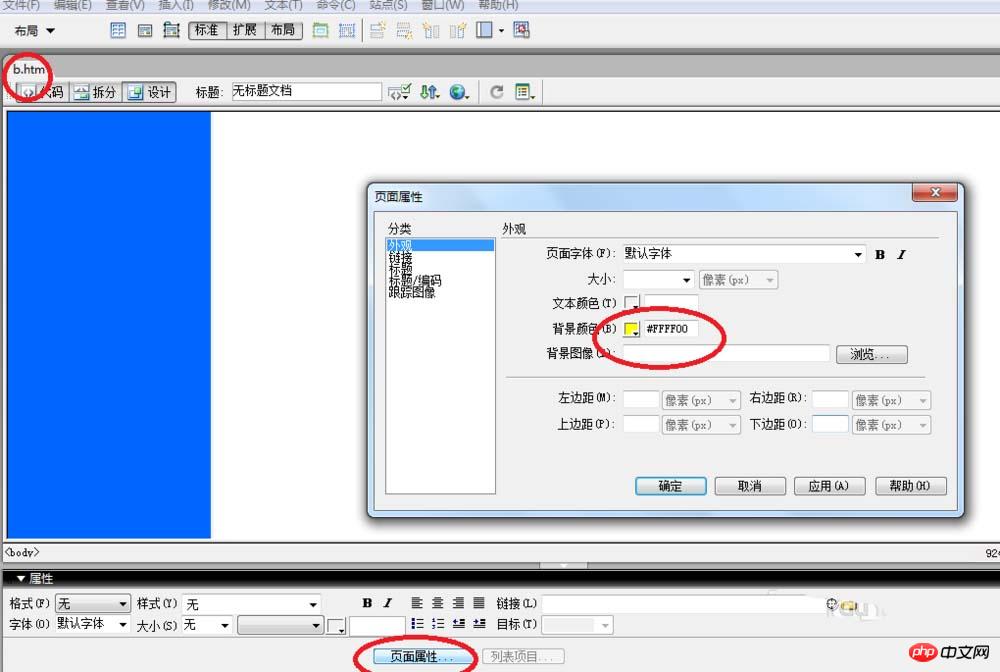Toggle italic I in the 页面属性 dialog
Image resolution: width=1000 pixels, height=672 pixels.
(x=901, y=254)
